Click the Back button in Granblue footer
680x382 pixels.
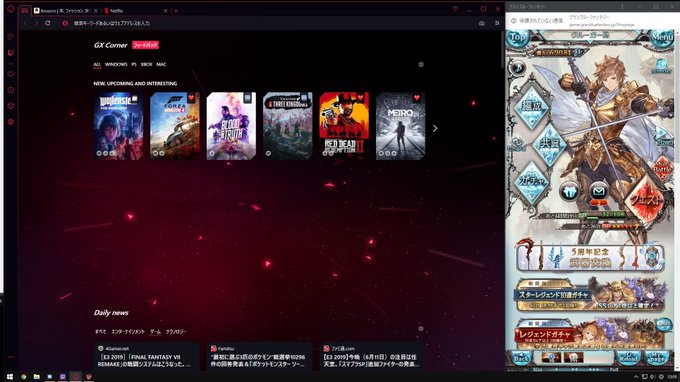(x=521, y=358)
